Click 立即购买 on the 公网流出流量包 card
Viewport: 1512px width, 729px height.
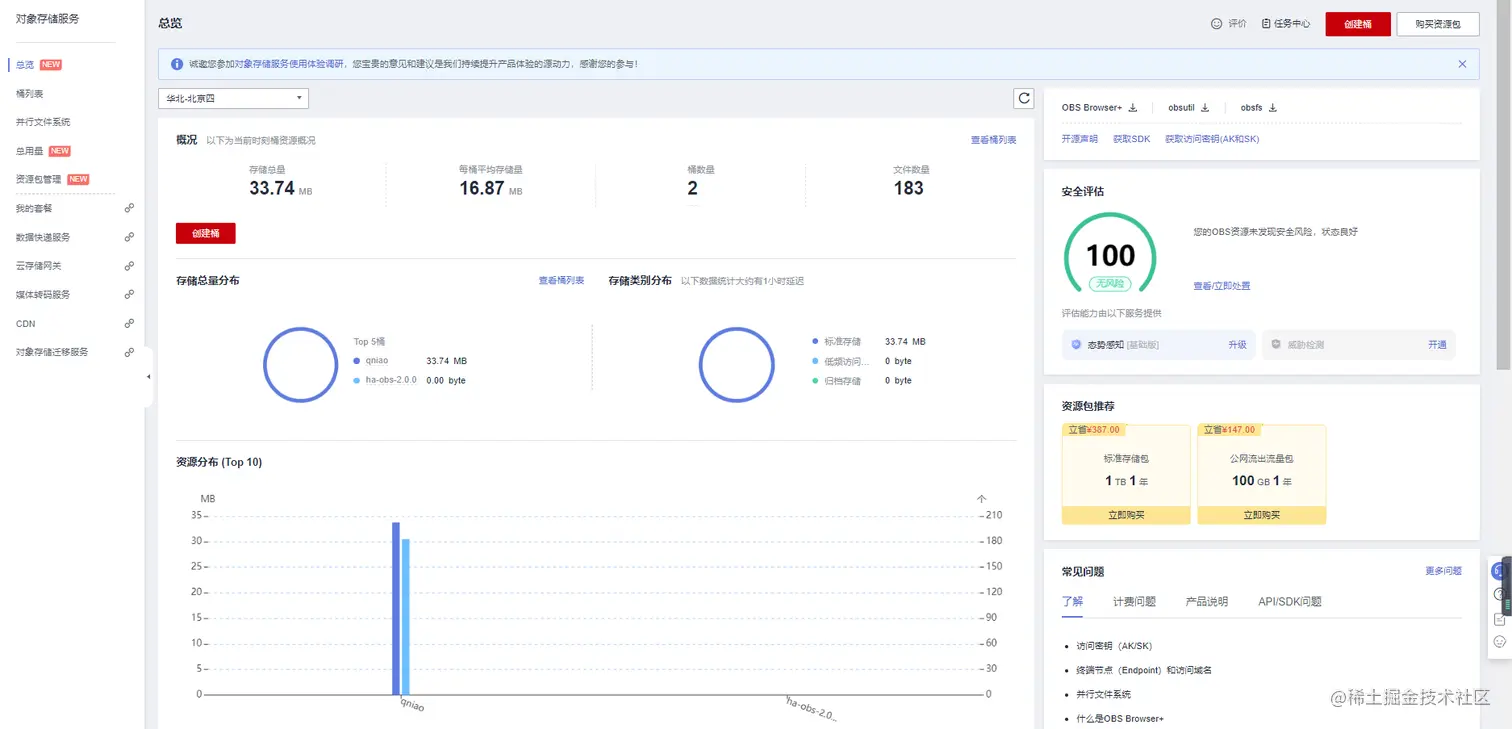pos(1262,515)
